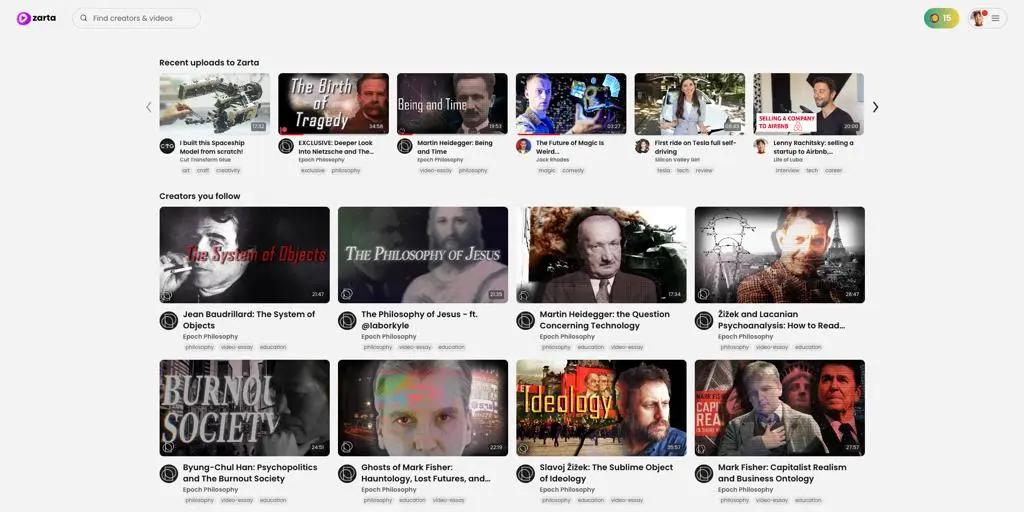Open 'The Philosophy of Jesus' video title
This screenshot has height=512, width=1024.
pos(419,314)
